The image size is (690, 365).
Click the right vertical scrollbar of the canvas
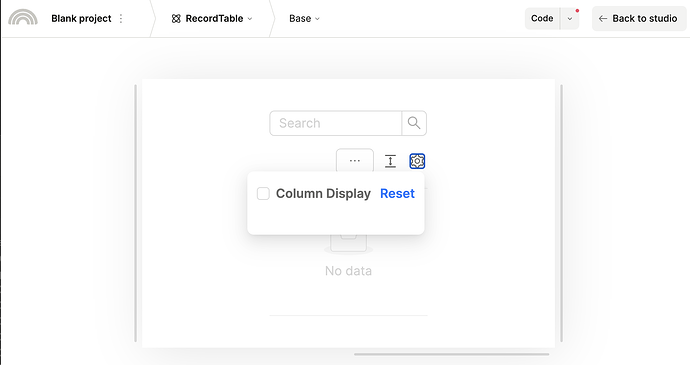pos(562,213)
